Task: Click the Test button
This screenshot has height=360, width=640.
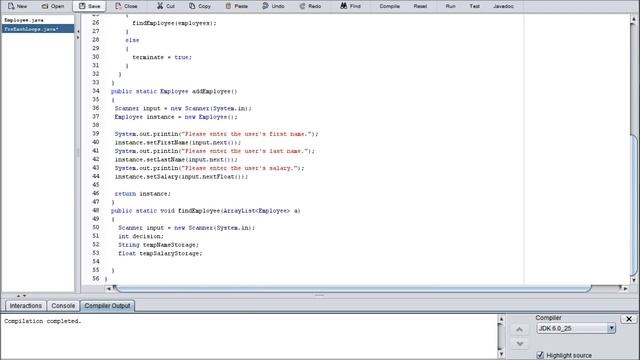Action: click(474, 6)
